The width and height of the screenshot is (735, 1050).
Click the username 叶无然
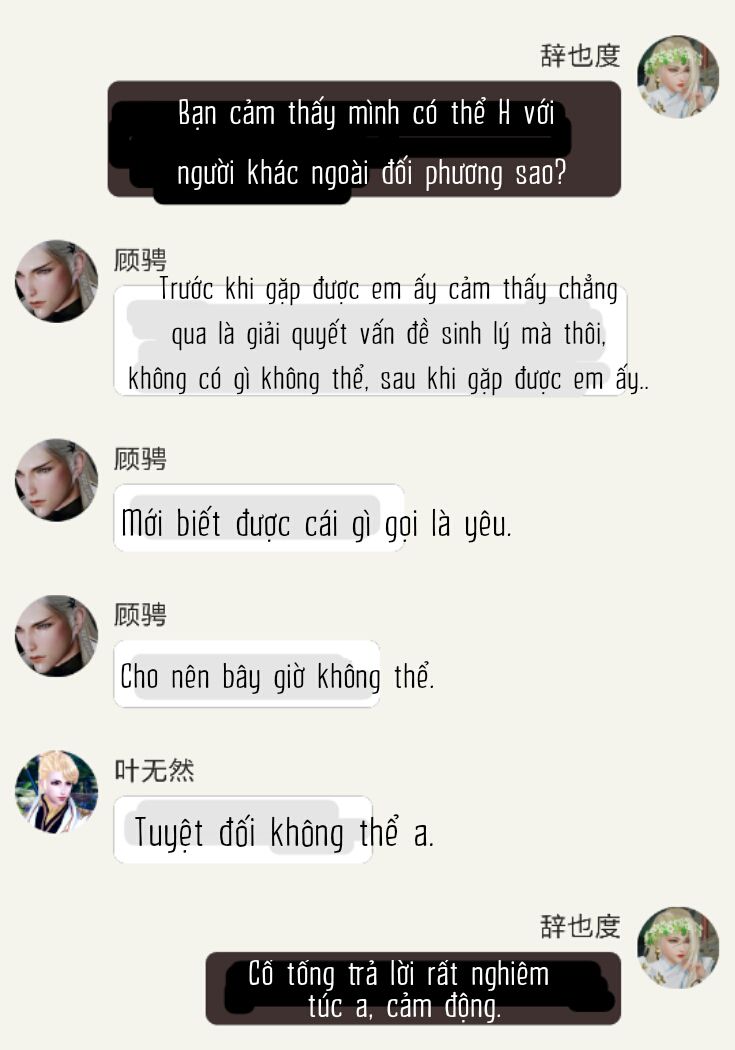154,771
